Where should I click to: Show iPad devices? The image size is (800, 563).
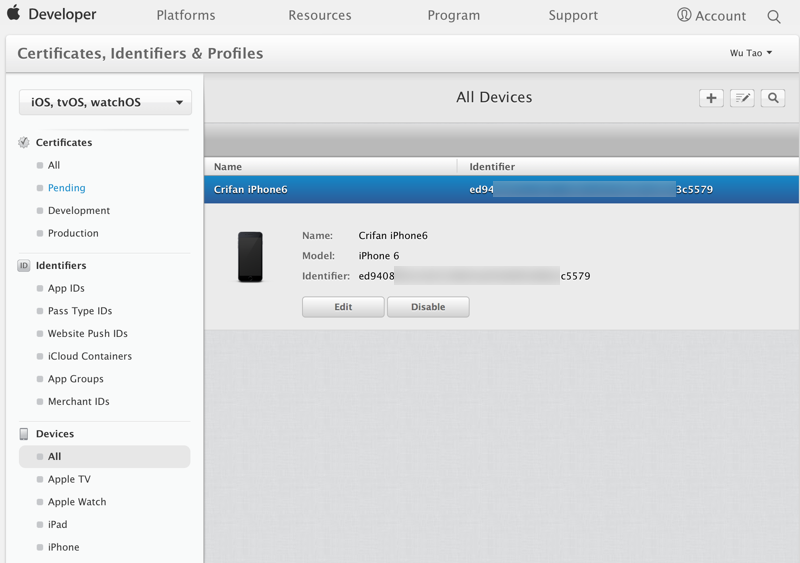coord(57,525)
